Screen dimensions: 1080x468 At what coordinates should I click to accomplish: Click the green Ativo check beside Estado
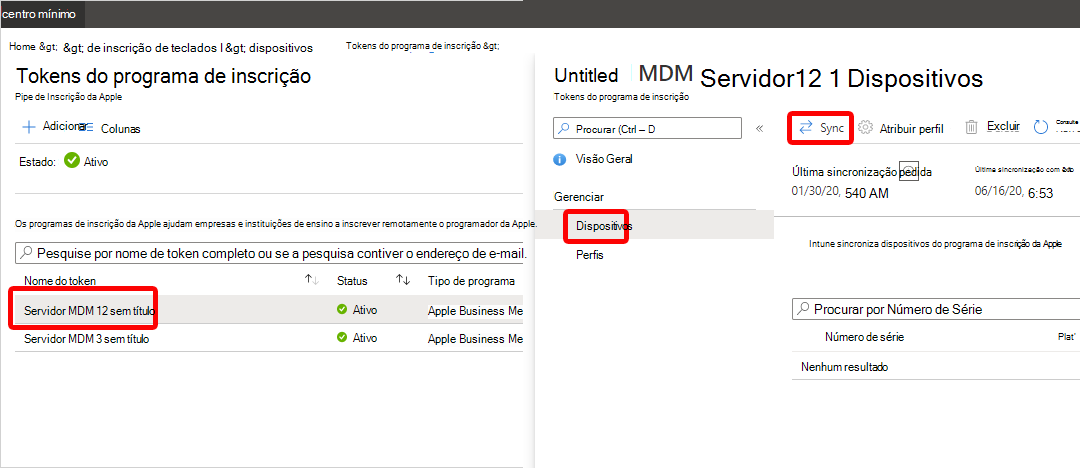point(71,160)
